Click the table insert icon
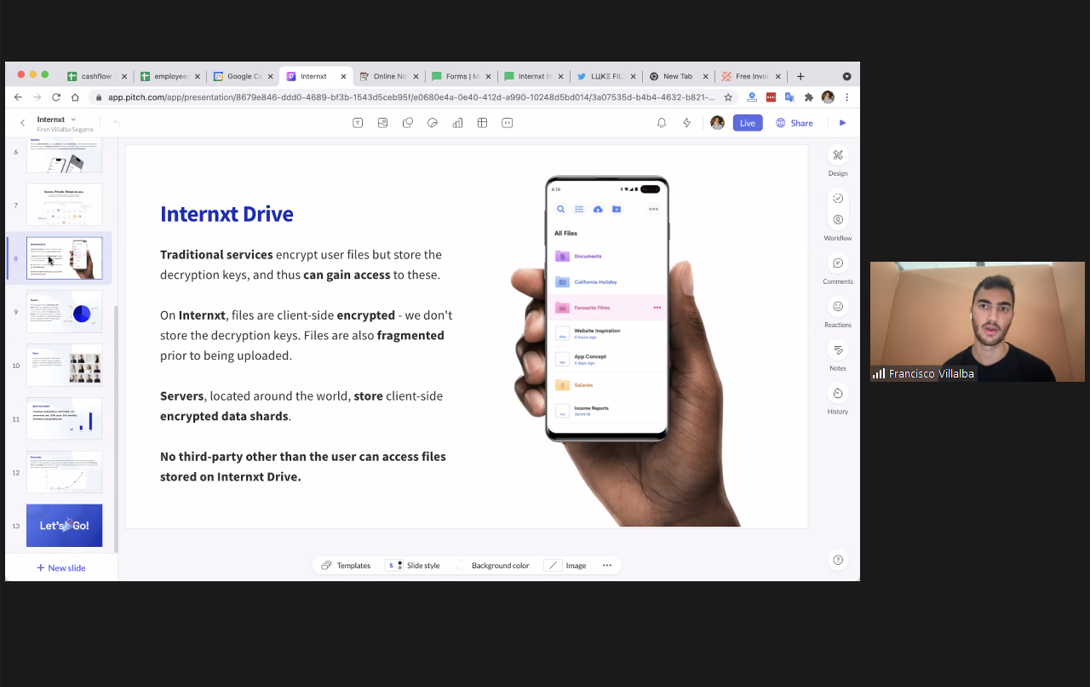This screenshot has width=1091, height=687. [x=482, y=123]
